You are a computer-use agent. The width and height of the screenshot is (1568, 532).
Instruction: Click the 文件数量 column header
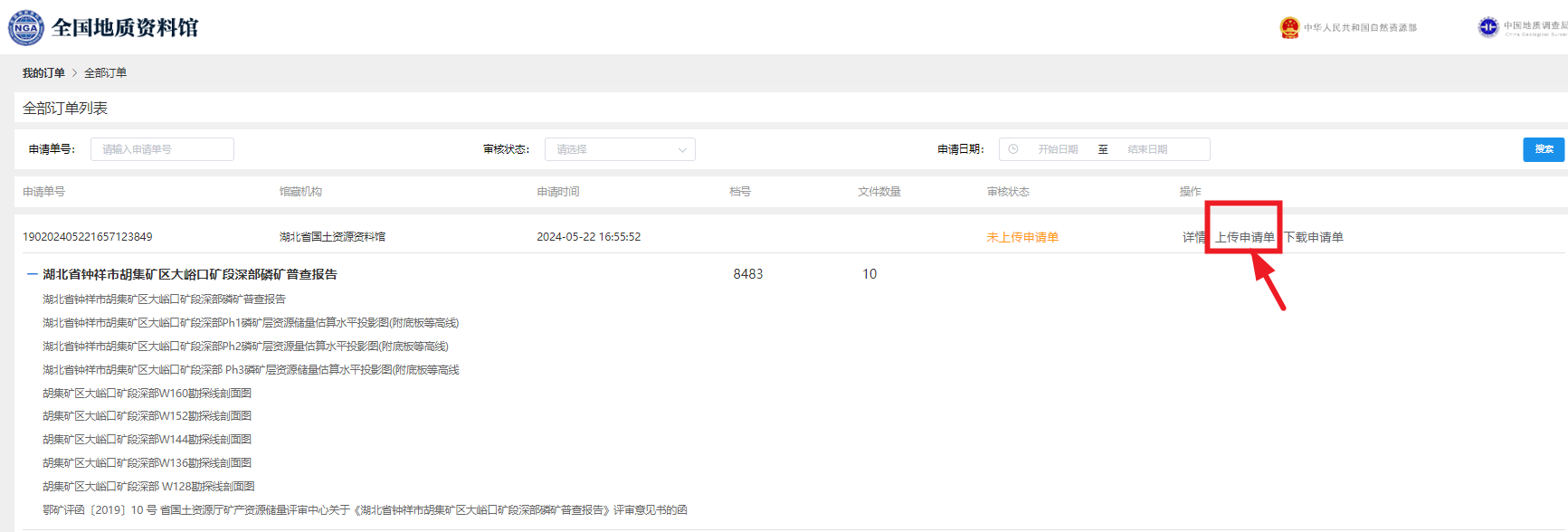click(x=879, y=192)
